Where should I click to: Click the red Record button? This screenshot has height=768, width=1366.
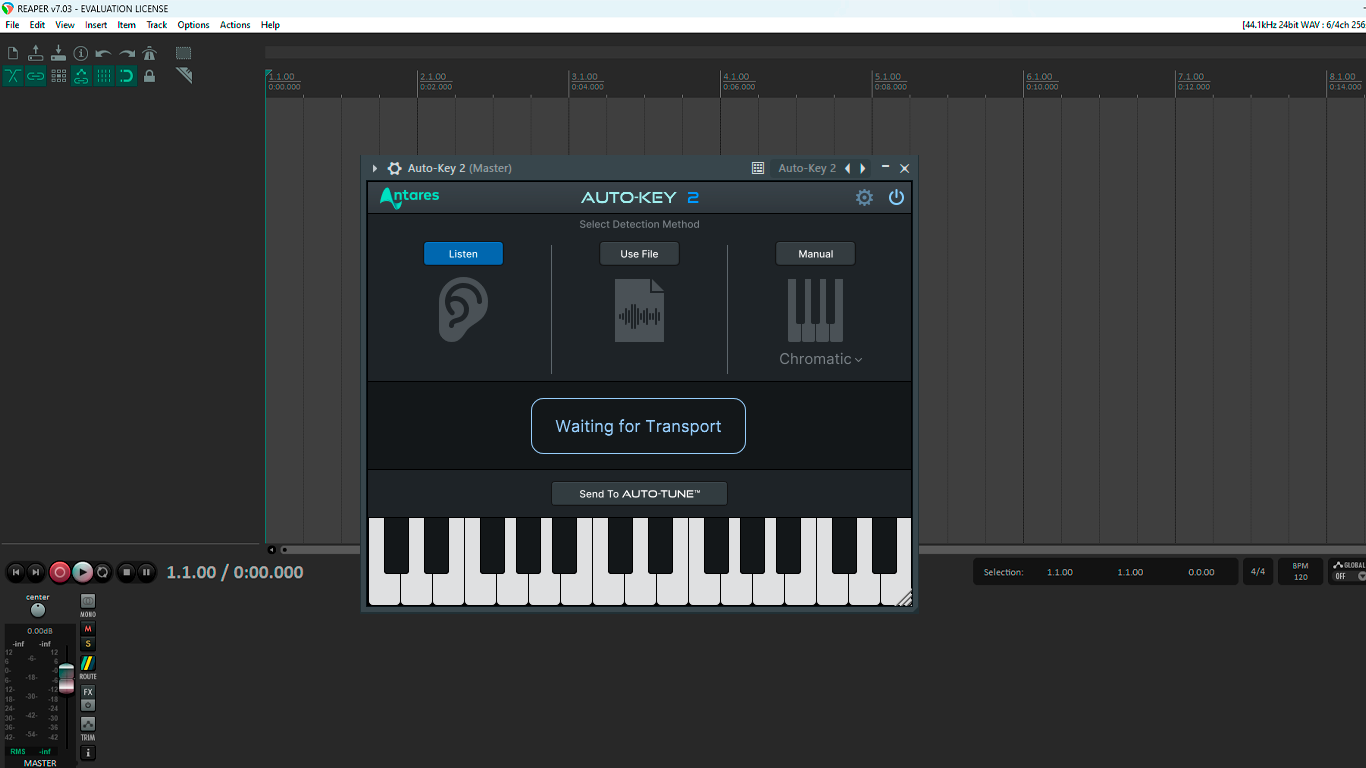coord(60,572)
